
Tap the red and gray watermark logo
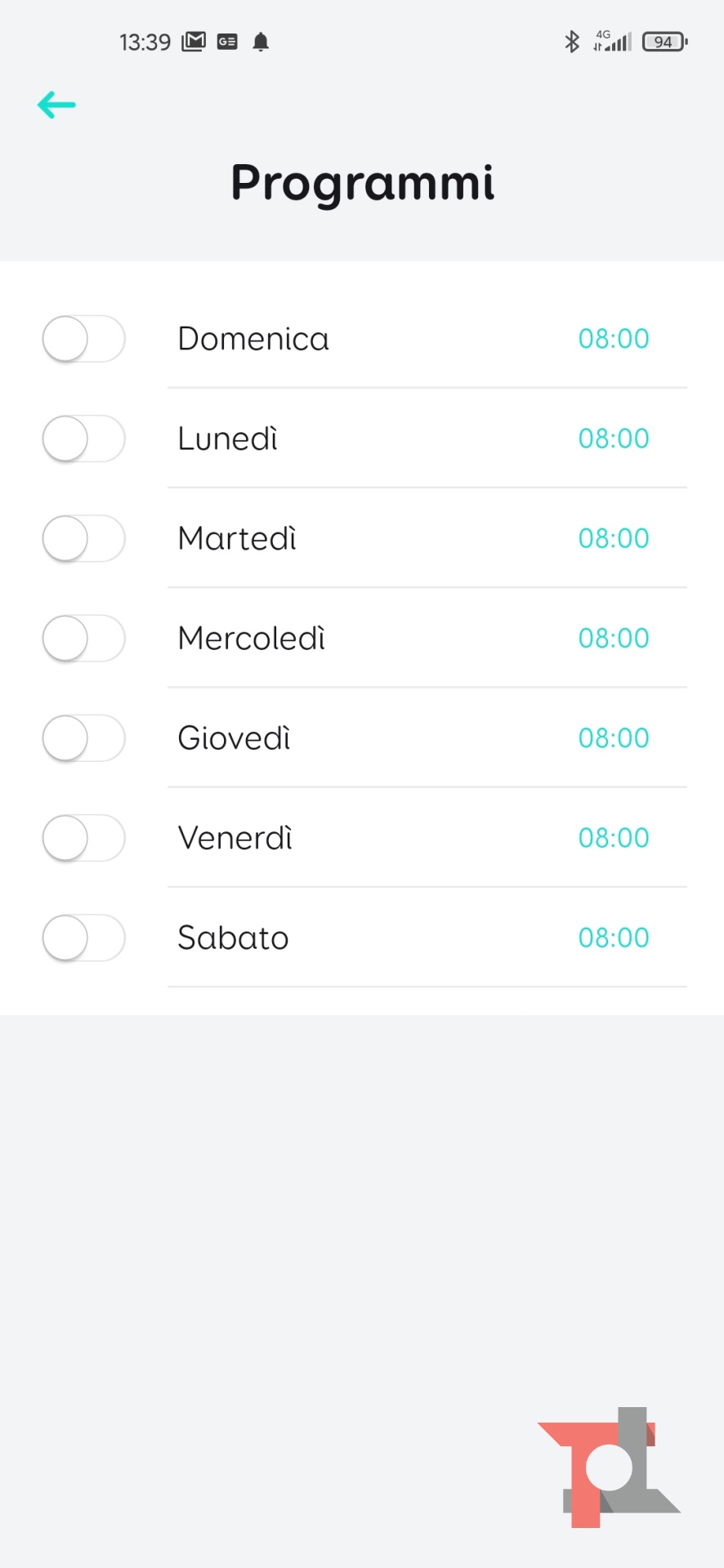click(x=609, y=1468)
